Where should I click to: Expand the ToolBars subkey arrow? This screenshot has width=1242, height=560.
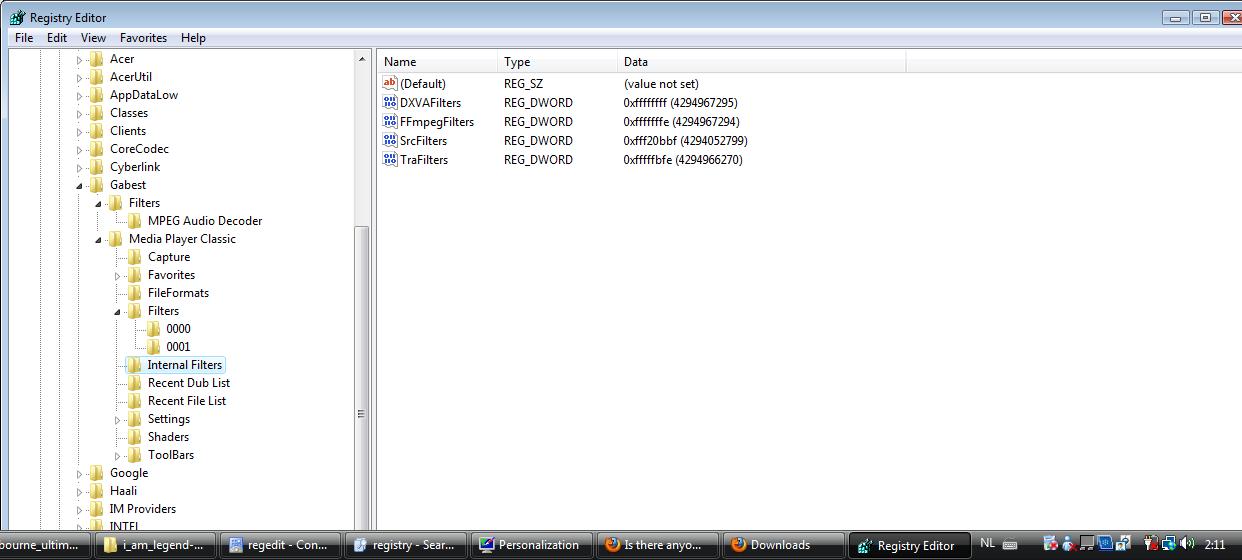tap(118, 456)
